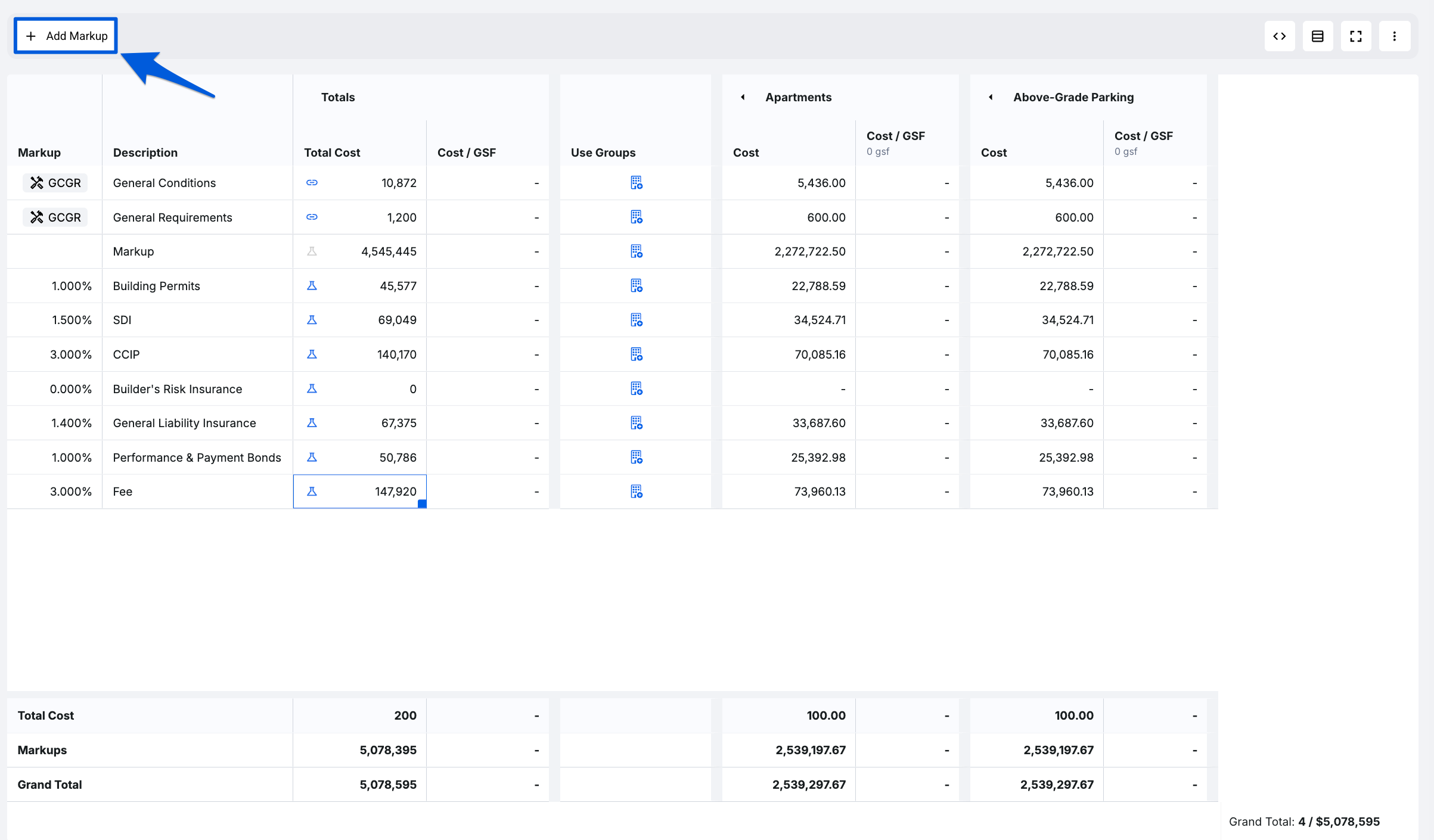The image size is (1434, 840).
Task: Open use groups icon for Markup row
Action: pos(636,251)
